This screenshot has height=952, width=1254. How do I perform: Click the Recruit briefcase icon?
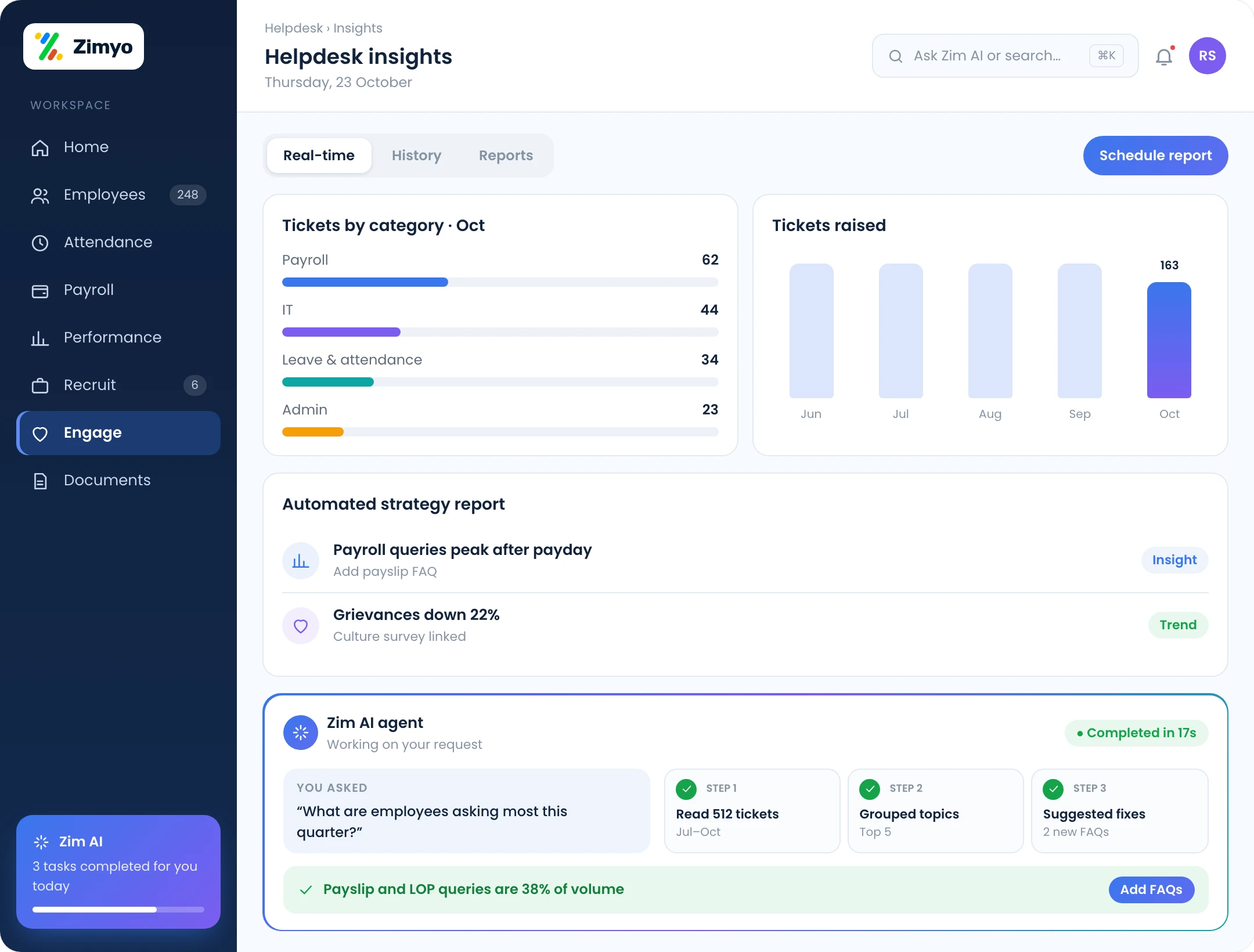(x=39, y=385)
